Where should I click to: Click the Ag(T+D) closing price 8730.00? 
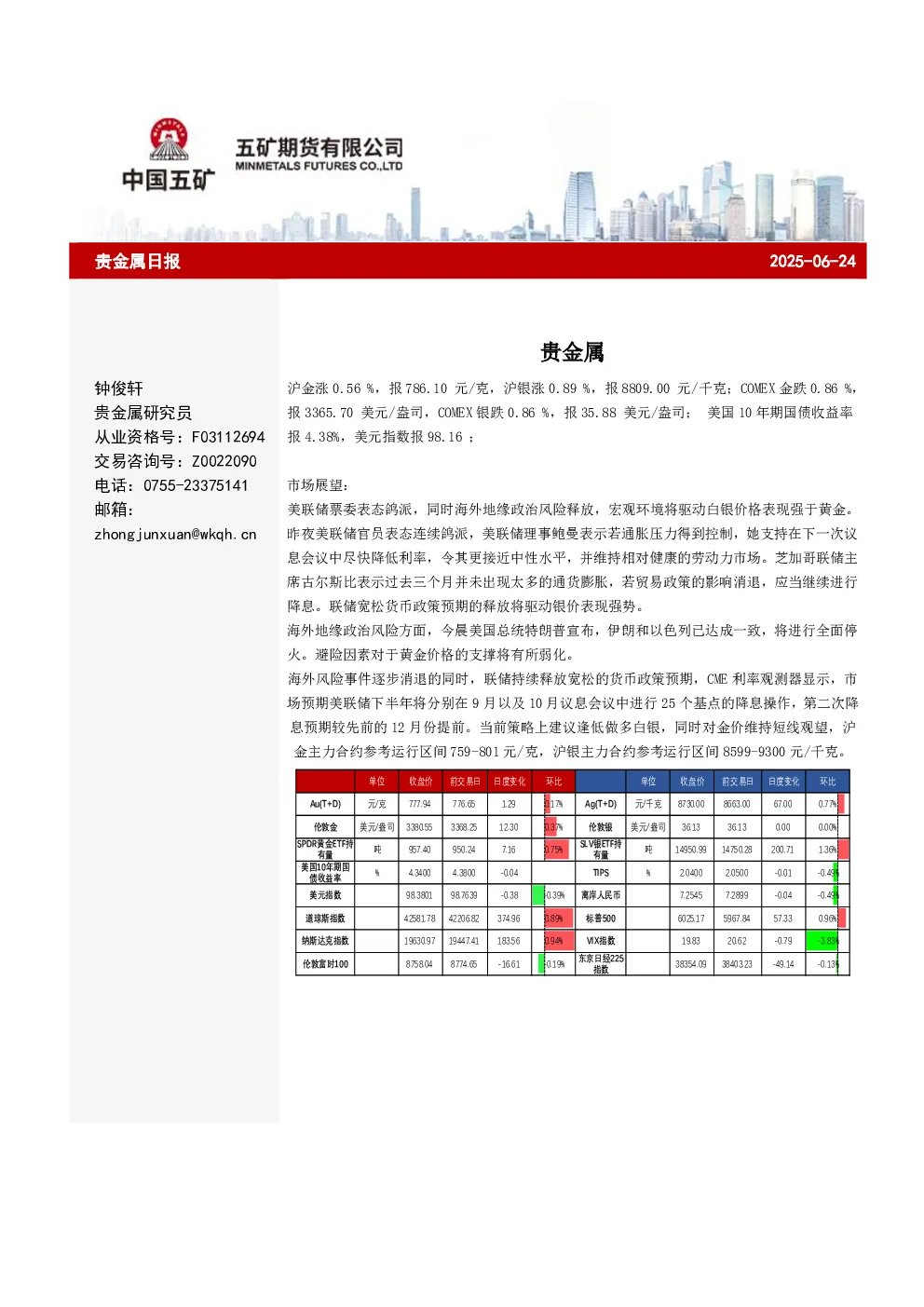691,804
